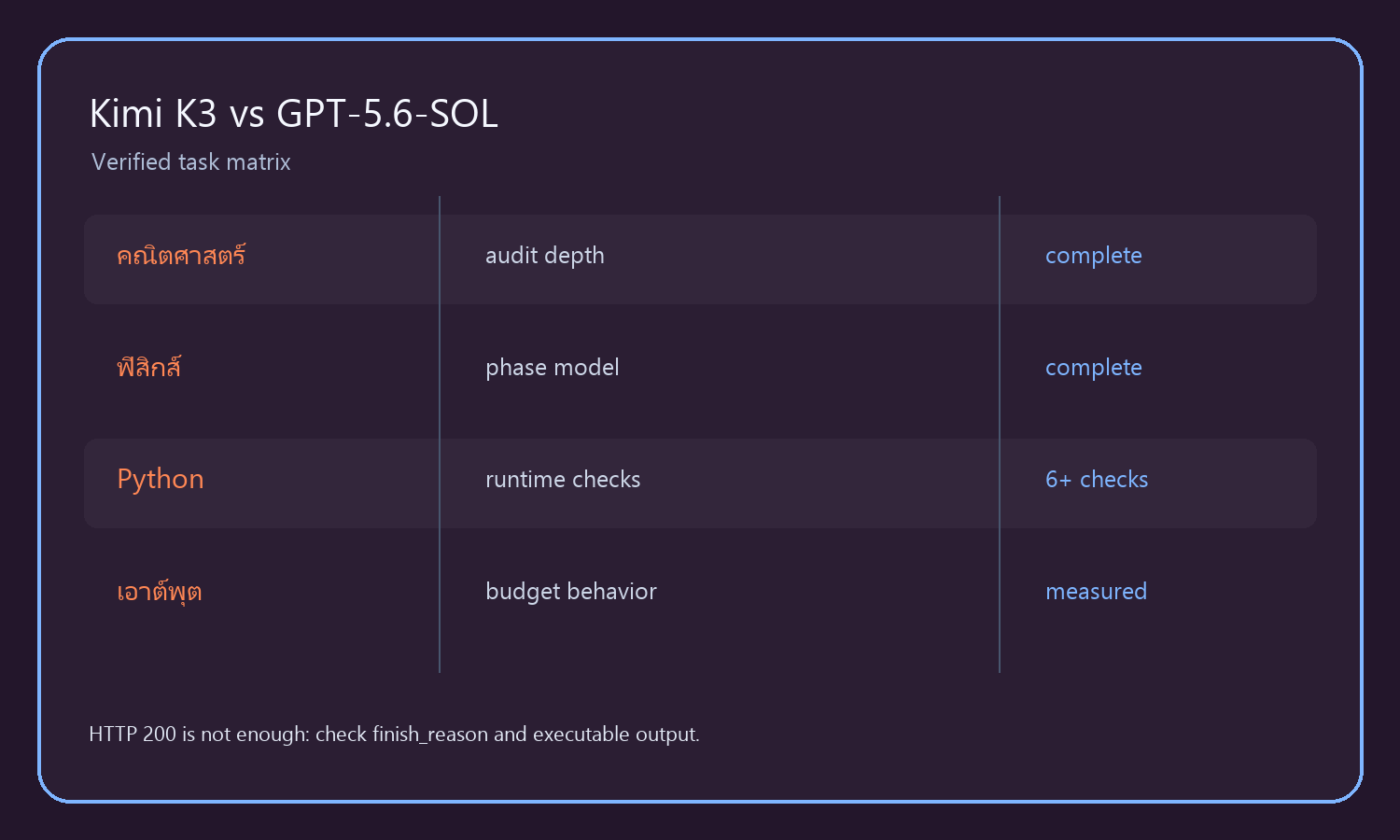Click the runtime checks cell
Screen dimensions: 1400x840
point(563,480)
